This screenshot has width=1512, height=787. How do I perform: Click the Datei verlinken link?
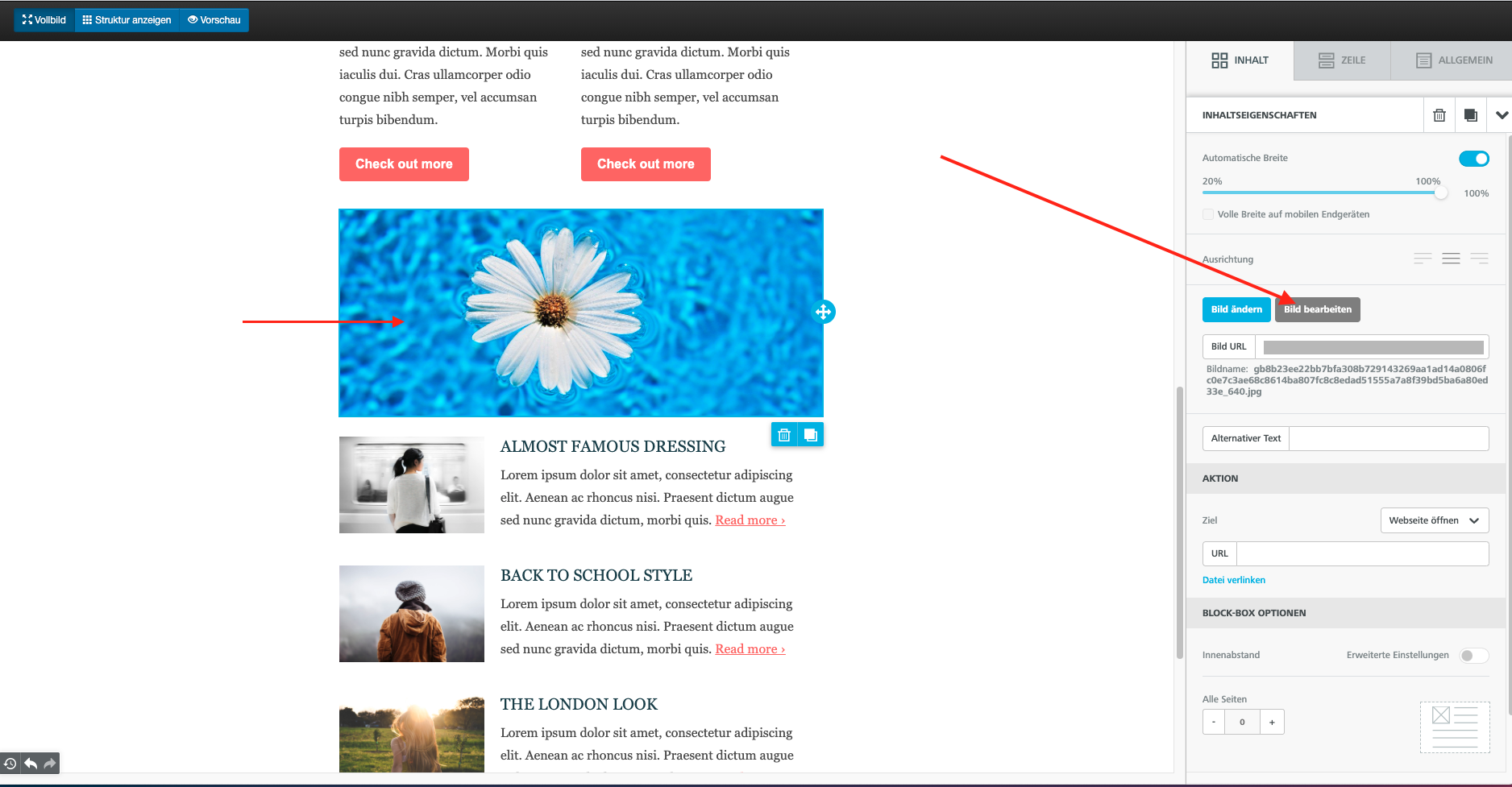point(1233,580)
